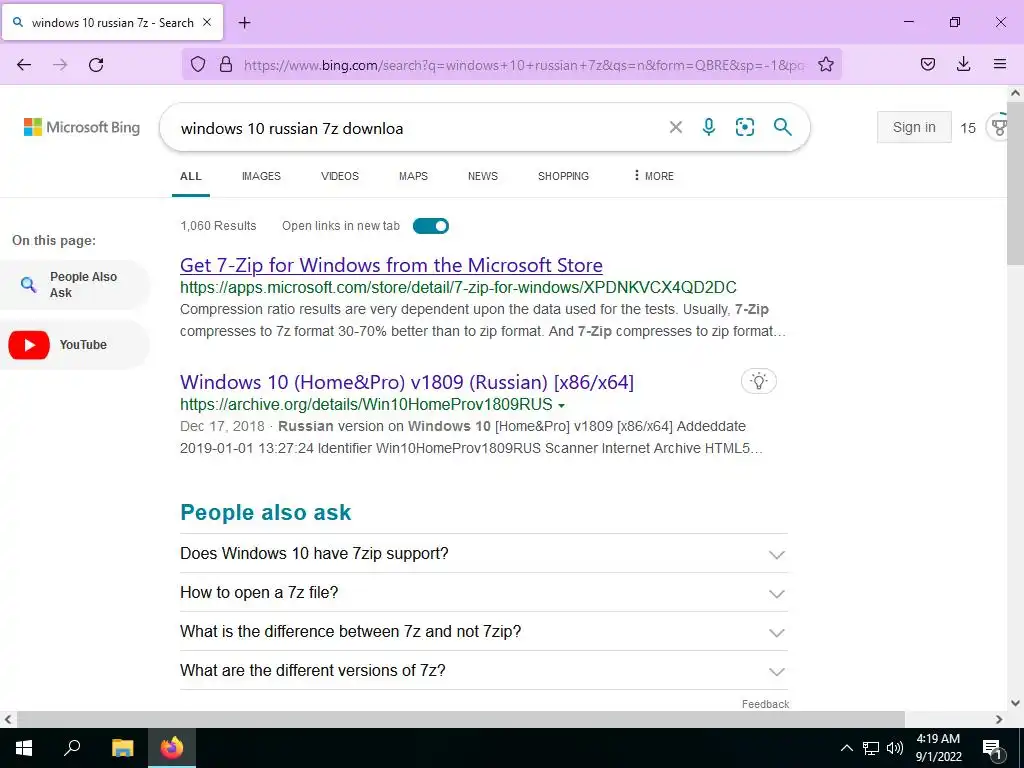This screenshot has width=1024, height=768.
Task: Expand 'What is the difference between 7z and not 7zip?'
Action: (x=484, y=632)
